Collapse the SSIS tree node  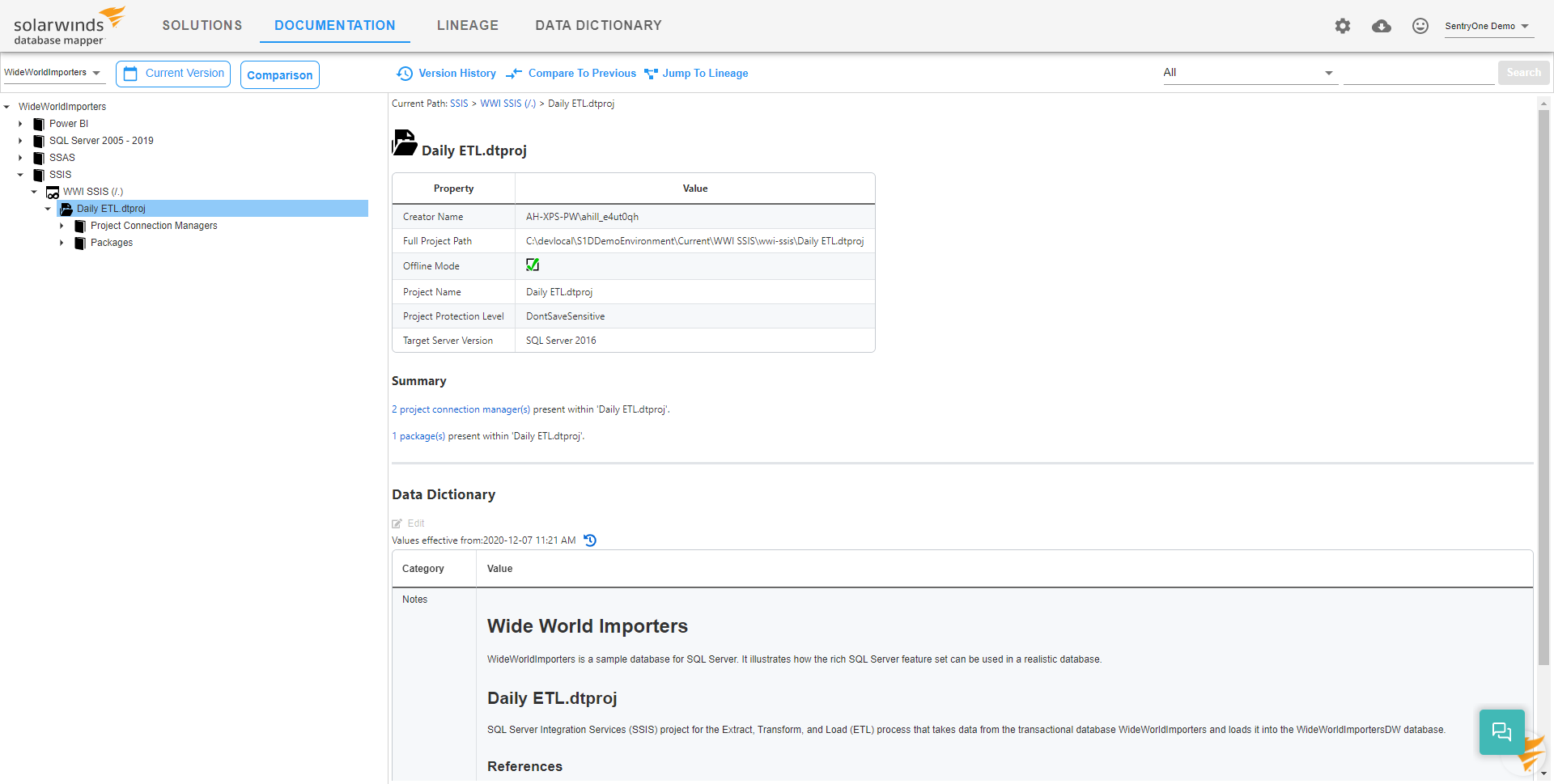tap(20, 175)
